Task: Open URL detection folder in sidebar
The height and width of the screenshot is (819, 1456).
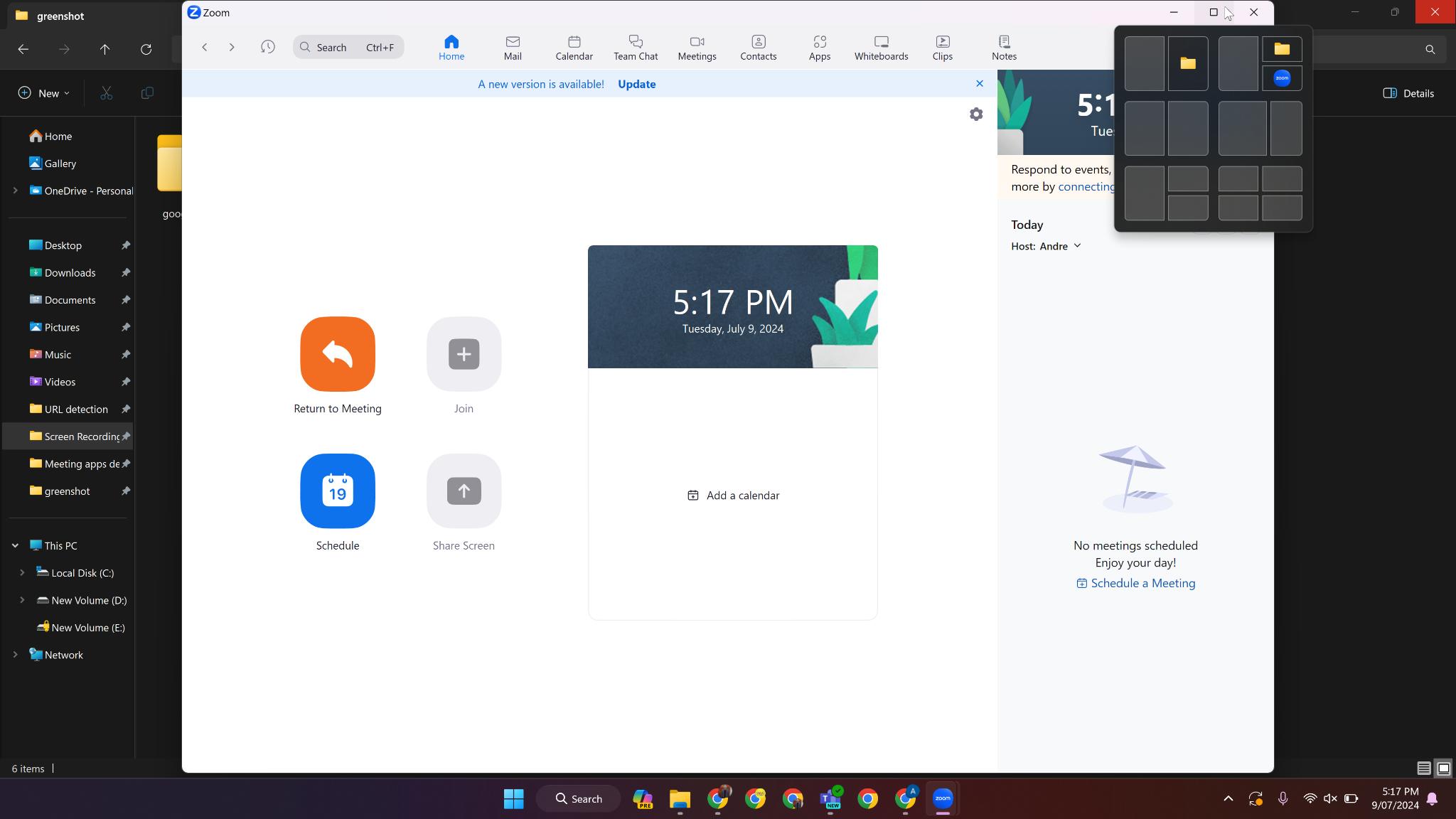Action: [76, 409]
